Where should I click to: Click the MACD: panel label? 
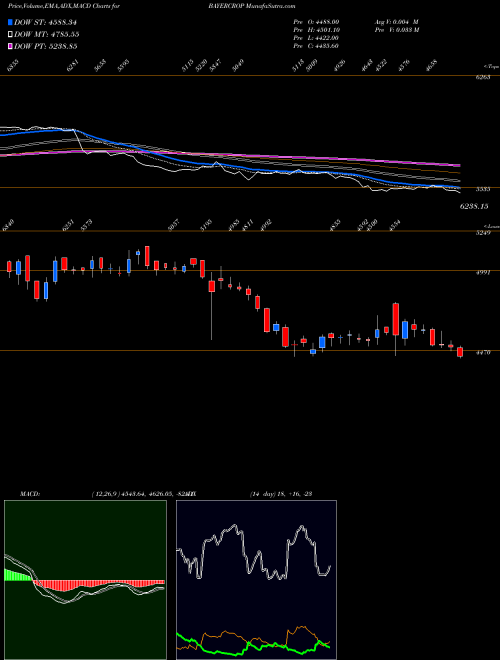click(x=30, y=494)
